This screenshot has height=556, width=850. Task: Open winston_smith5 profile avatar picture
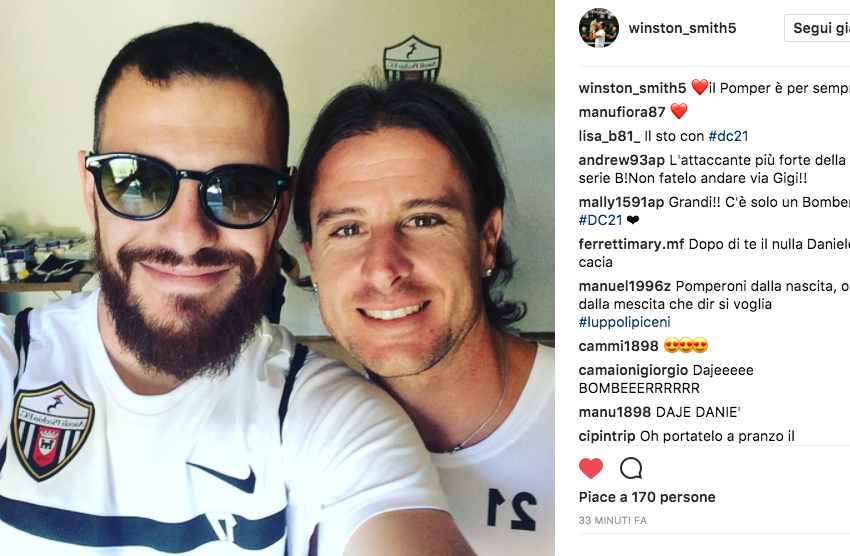[598, 28]
